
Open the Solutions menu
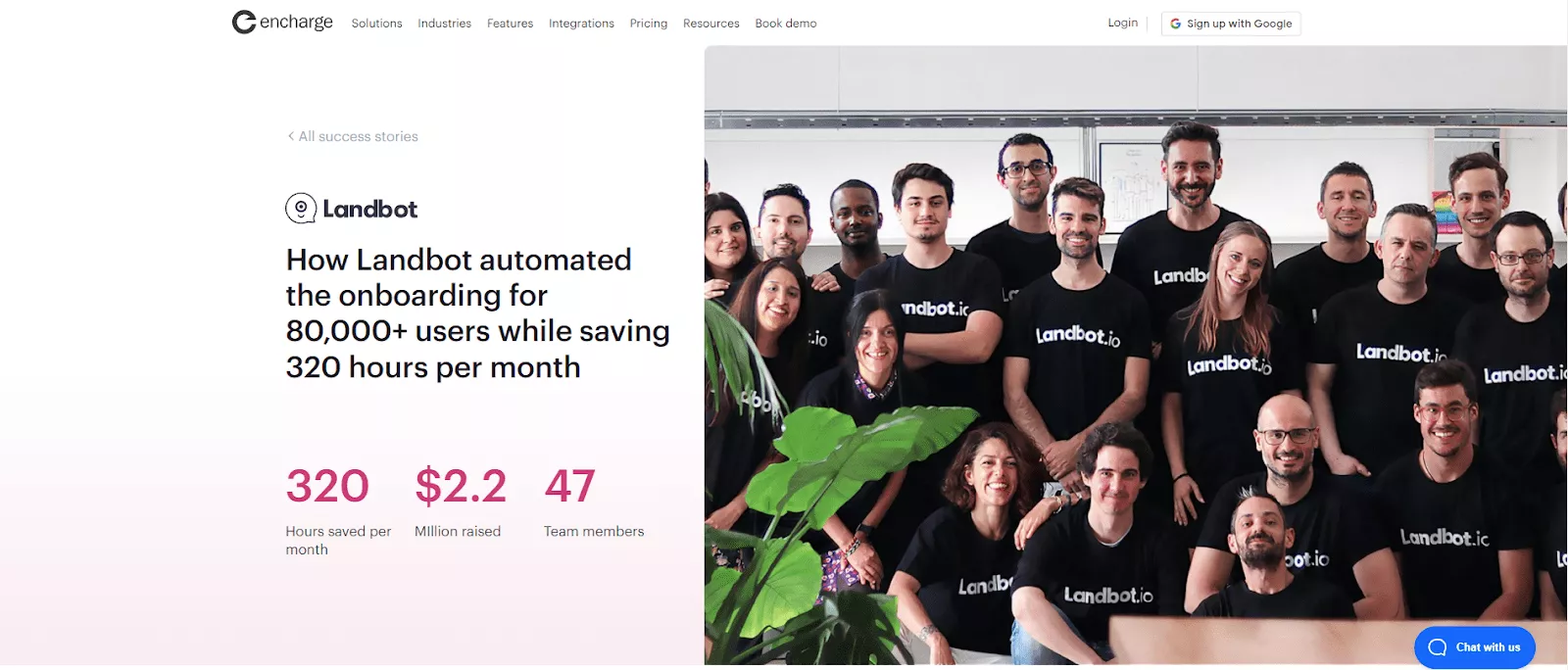tap(376, 24)
